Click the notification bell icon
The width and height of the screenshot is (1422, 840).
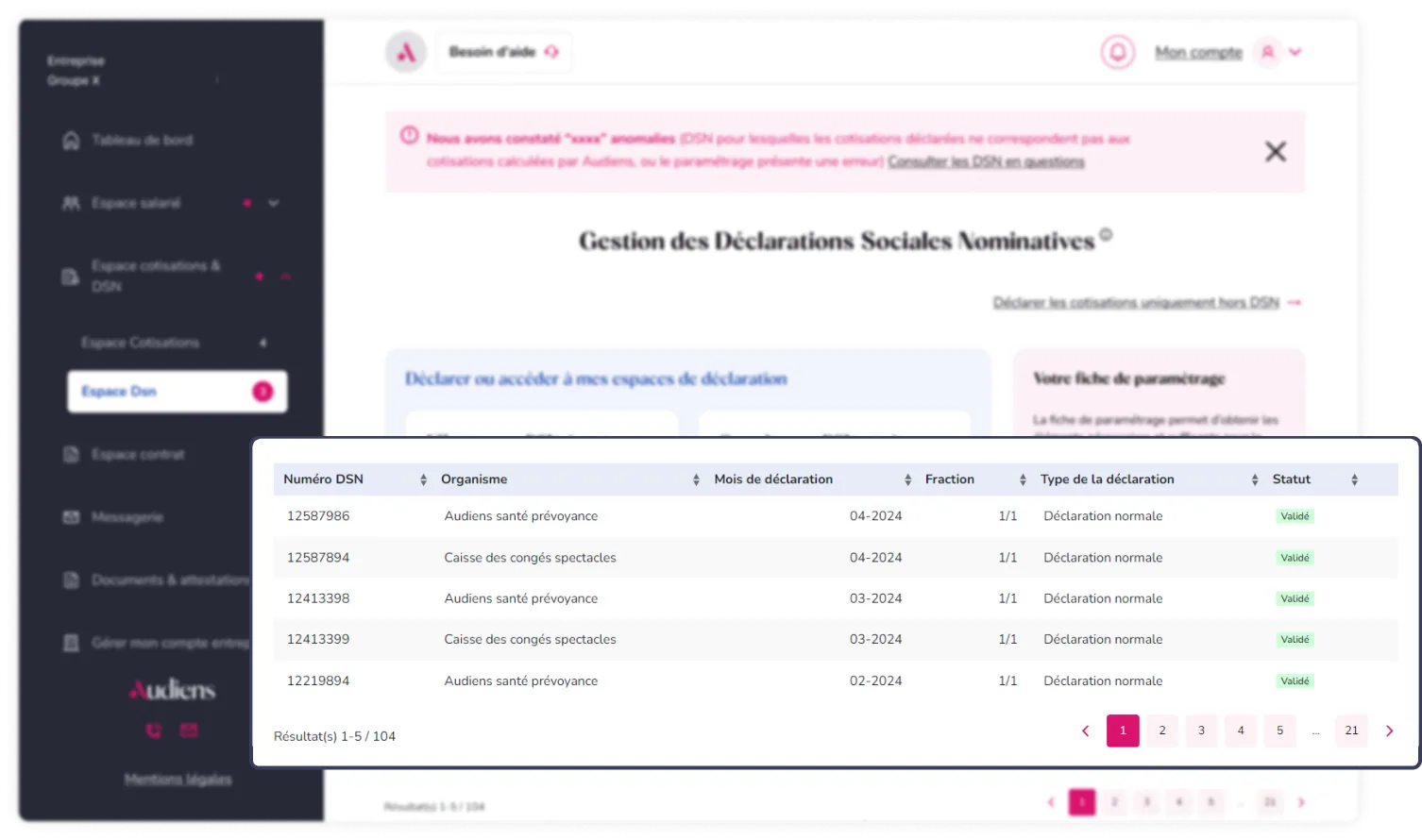click(x=1117, y=52)
